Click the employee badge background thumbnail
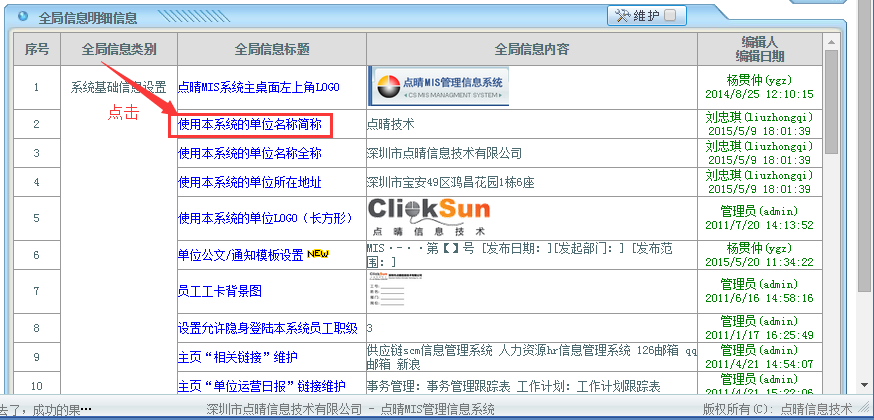 [x=393, y=290]
